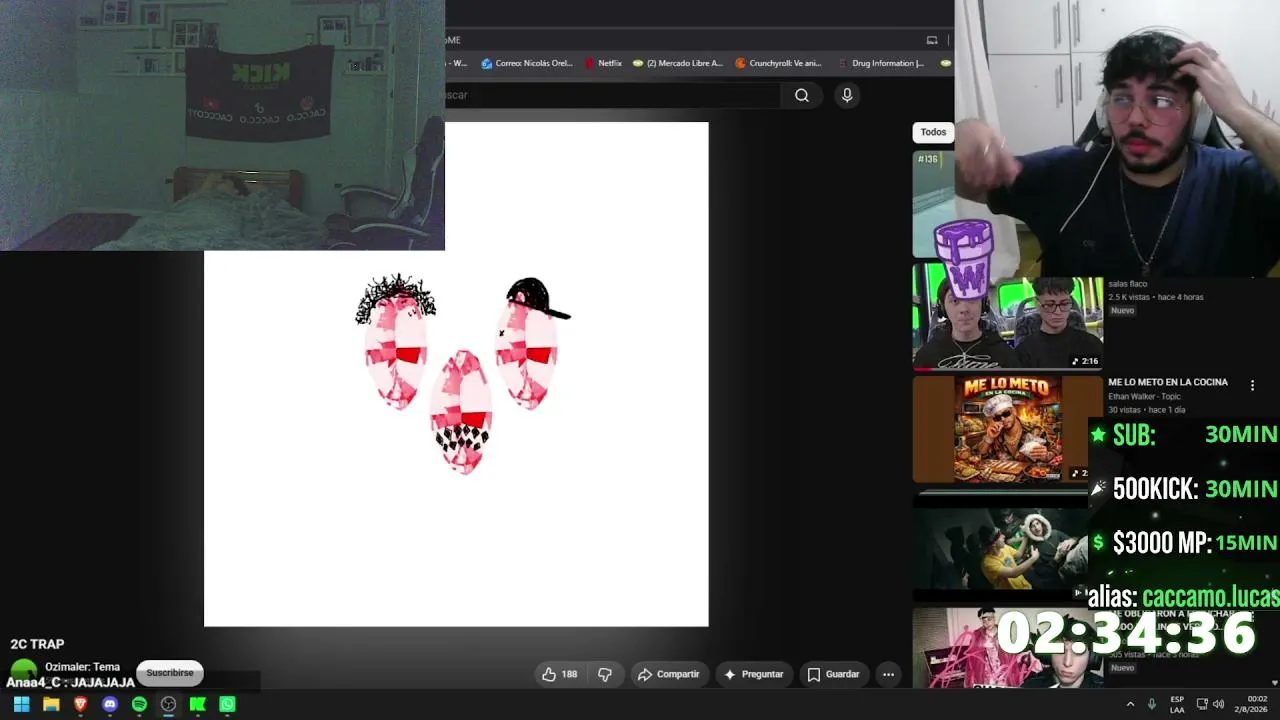Screen dimensions: 1280x720
Task: Open options for ME LO METO EN LA COCINA
Action: tap(1252, 385)
